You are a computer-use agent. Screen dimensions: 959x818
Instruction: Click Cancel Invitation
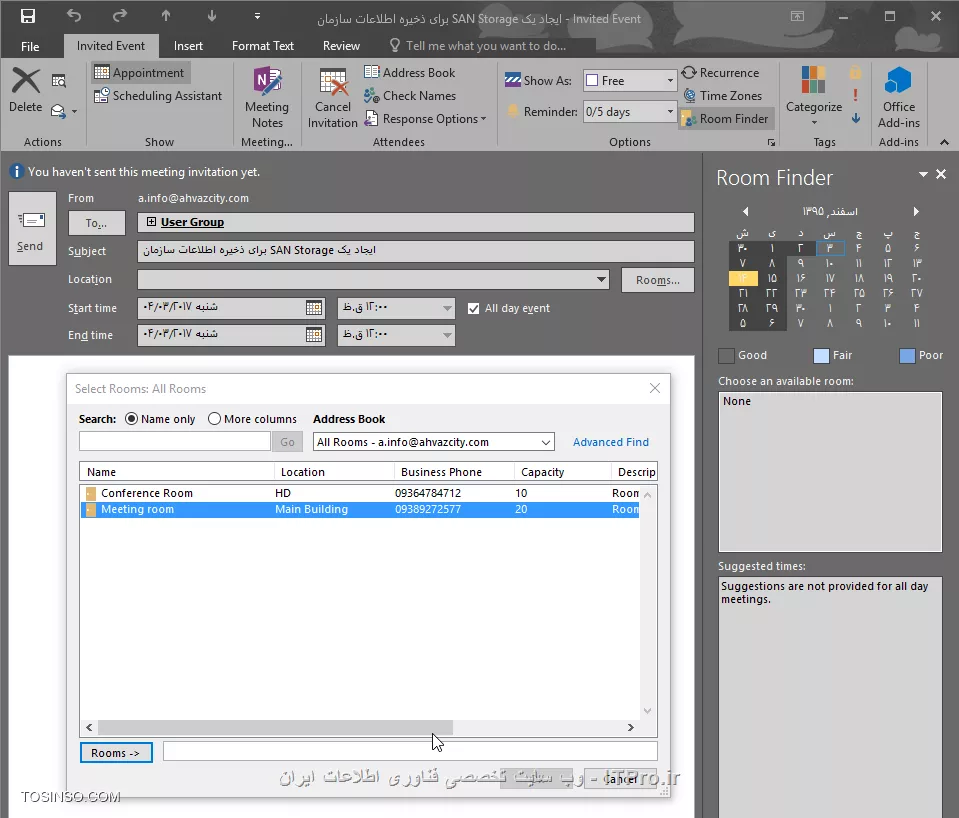click(332, 98)
